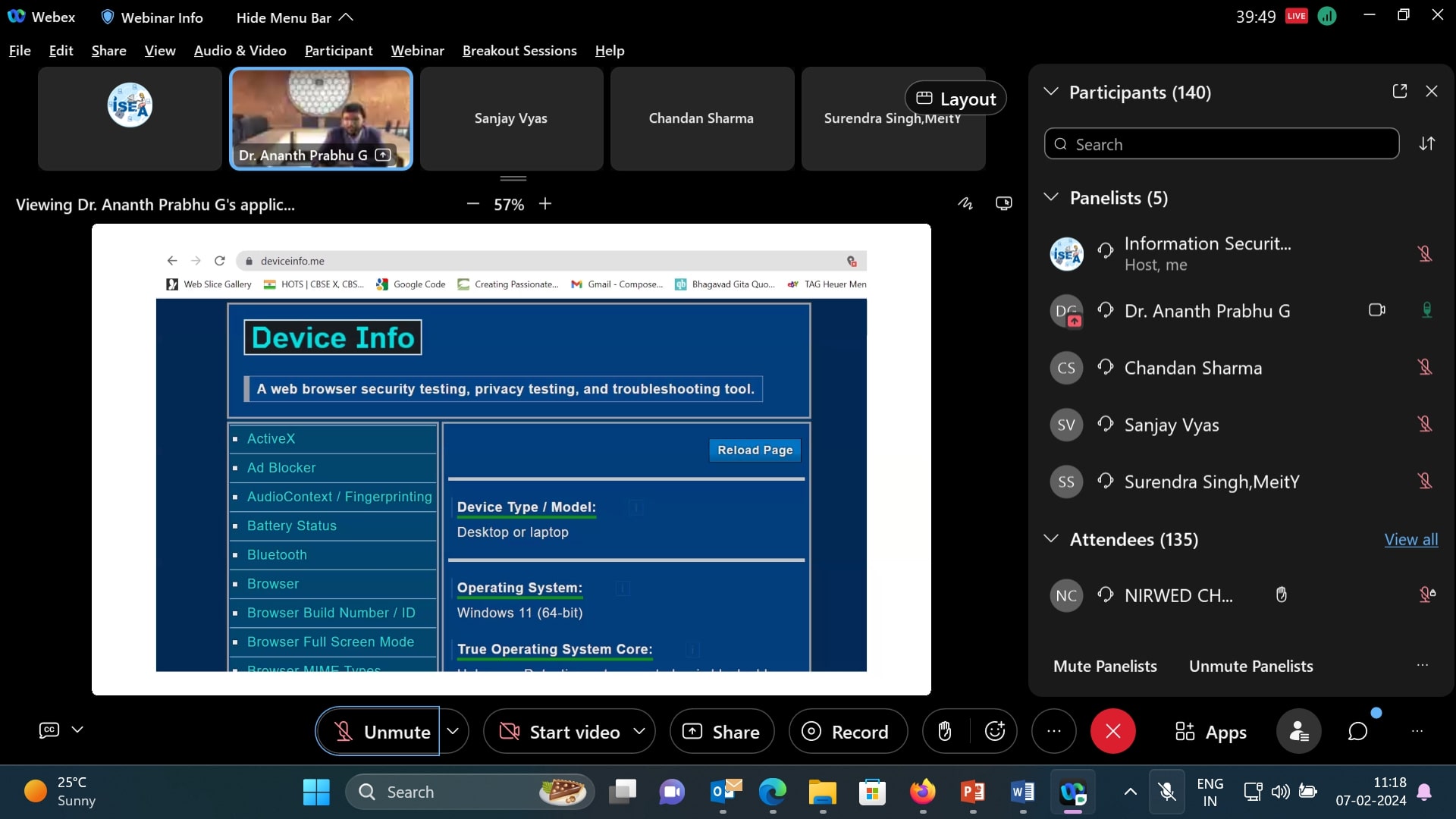The image size is (1456, 819).
Task: Click the View all attendees link
Action: pyautogui.click(x=1410, y=539)
